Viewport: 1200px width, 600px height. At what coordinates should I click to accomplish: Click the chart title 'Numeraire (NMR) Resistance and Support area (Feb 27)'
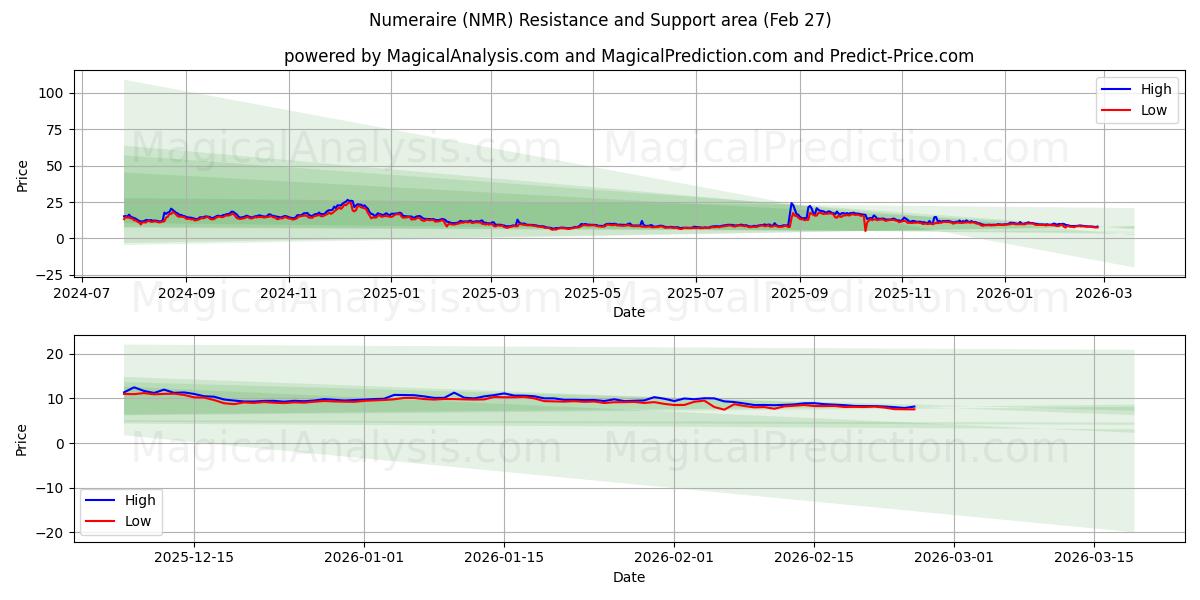click(600, 20)
